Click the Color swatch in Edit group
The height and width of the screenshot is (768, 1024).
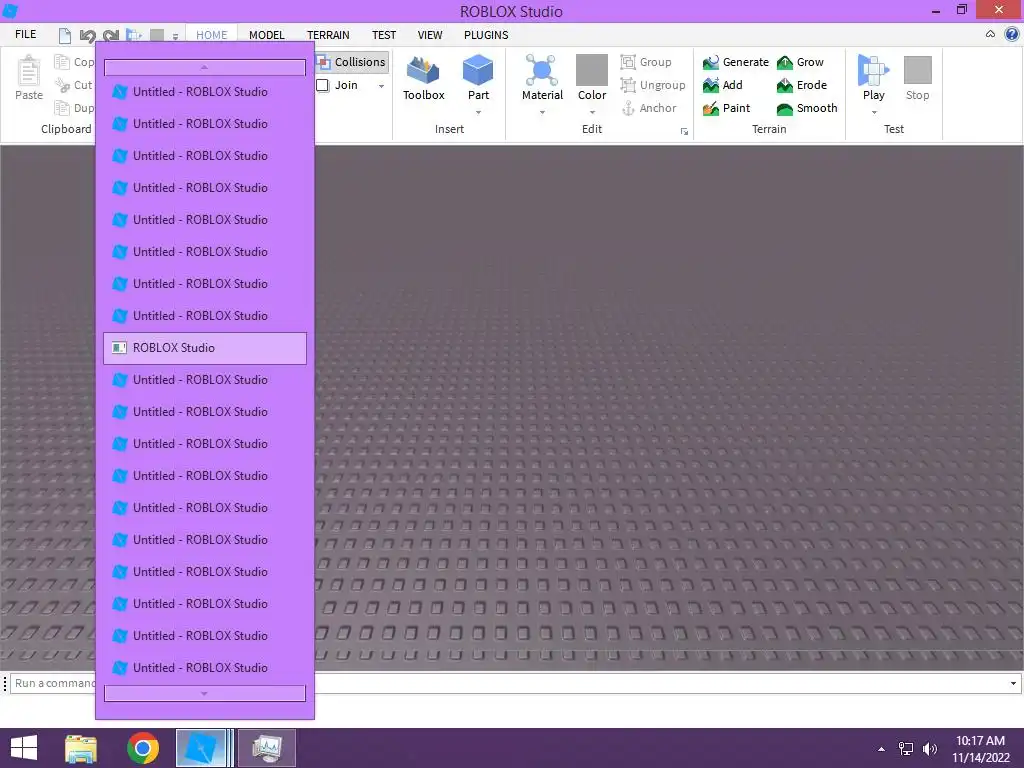[592, 70]
